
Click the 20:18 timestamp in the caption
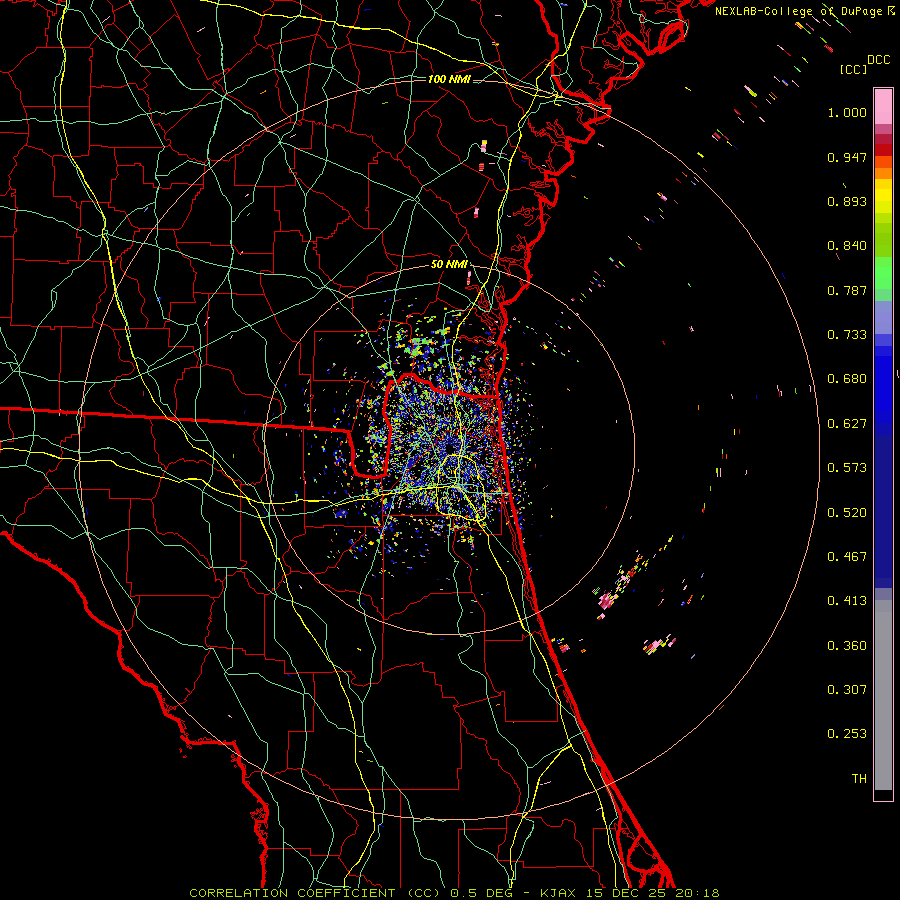point(697,893)
